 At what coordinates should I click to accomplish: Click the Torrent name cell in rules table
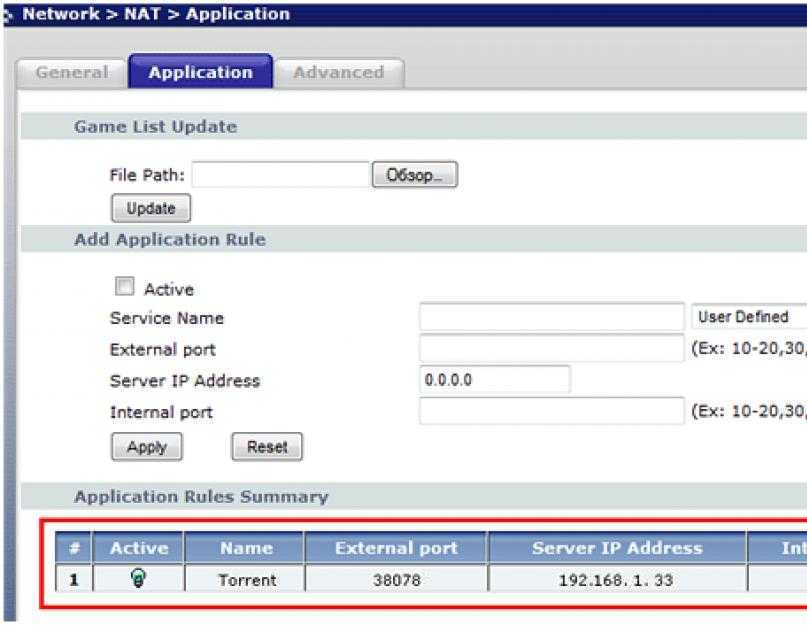coord(245,580)
